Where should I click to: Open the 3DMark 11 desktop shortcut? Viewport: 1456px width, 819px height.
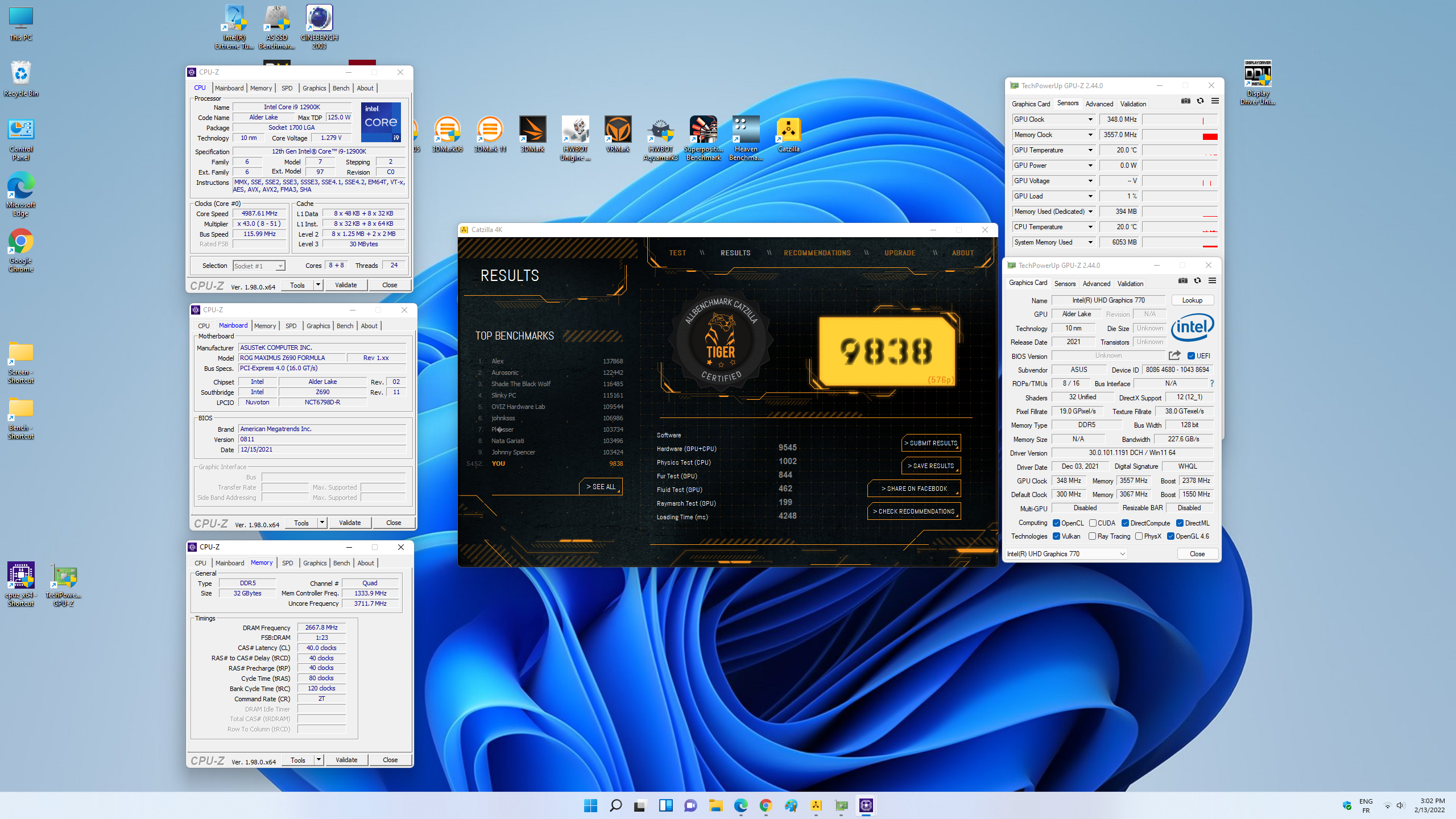(490, 135)
